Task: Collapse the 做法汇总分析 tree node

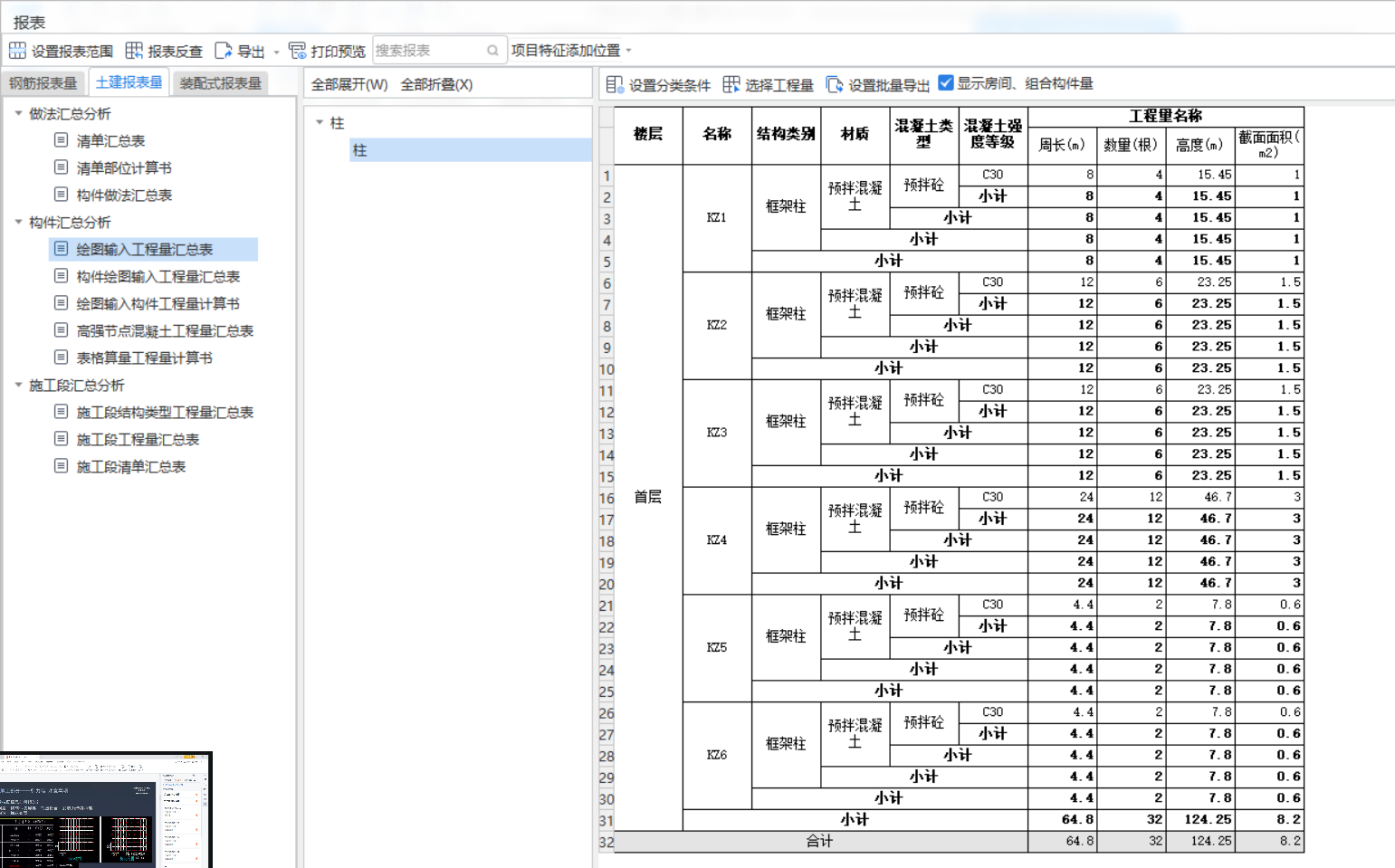Action: click(x=18, y=113)
